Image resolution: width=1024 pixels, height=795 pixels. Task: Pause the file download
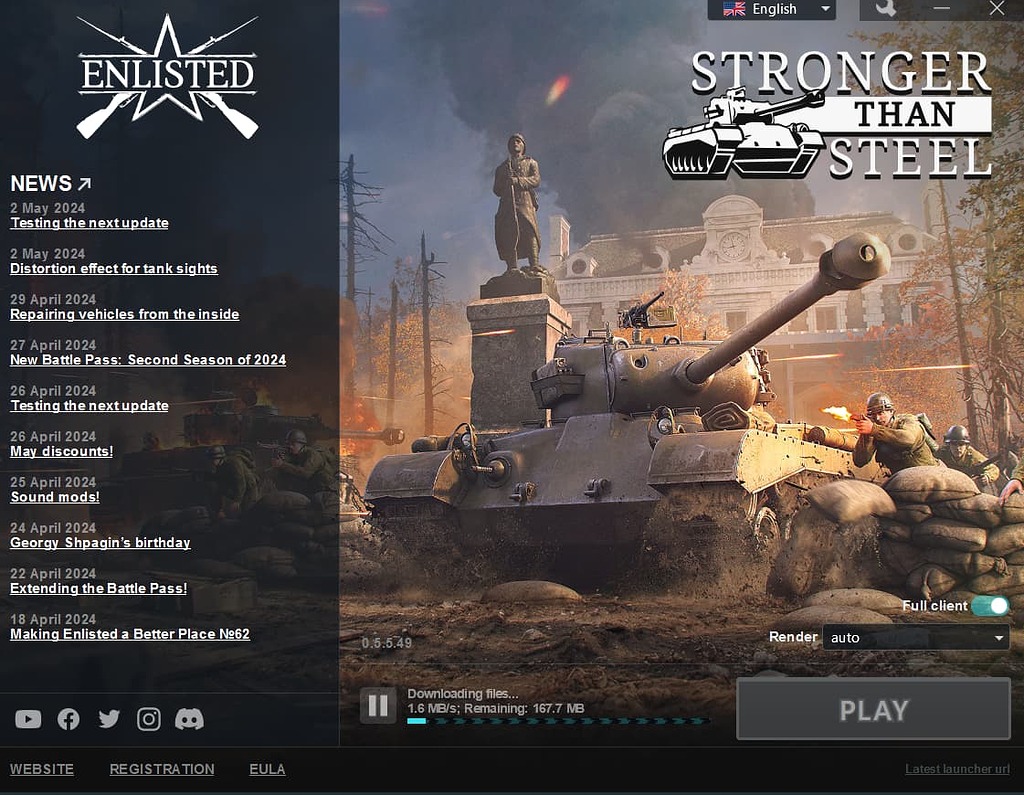tap(378, 706)
